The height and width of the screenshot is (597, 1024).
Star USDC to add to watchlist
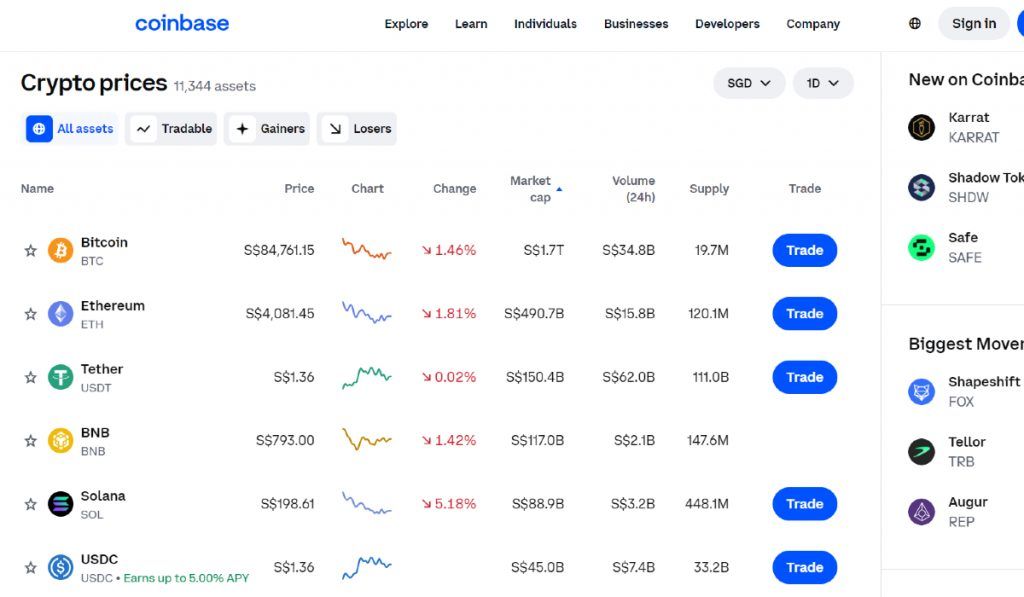(x=31, y=567)
